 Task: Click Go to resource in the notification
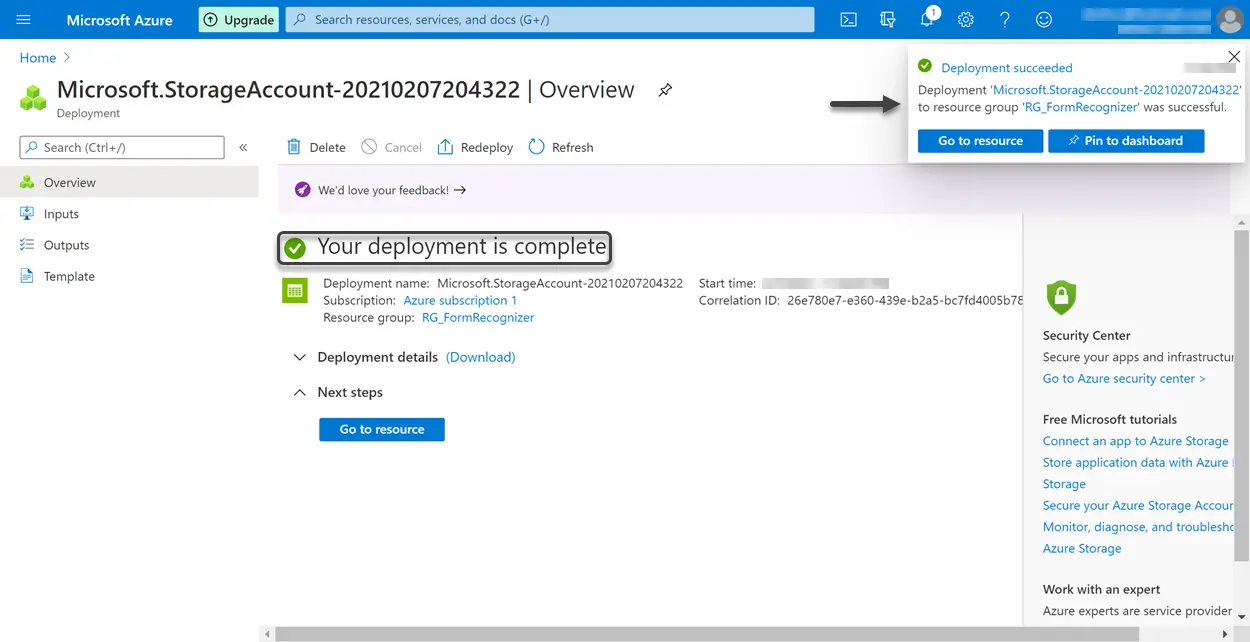point(980,141)
